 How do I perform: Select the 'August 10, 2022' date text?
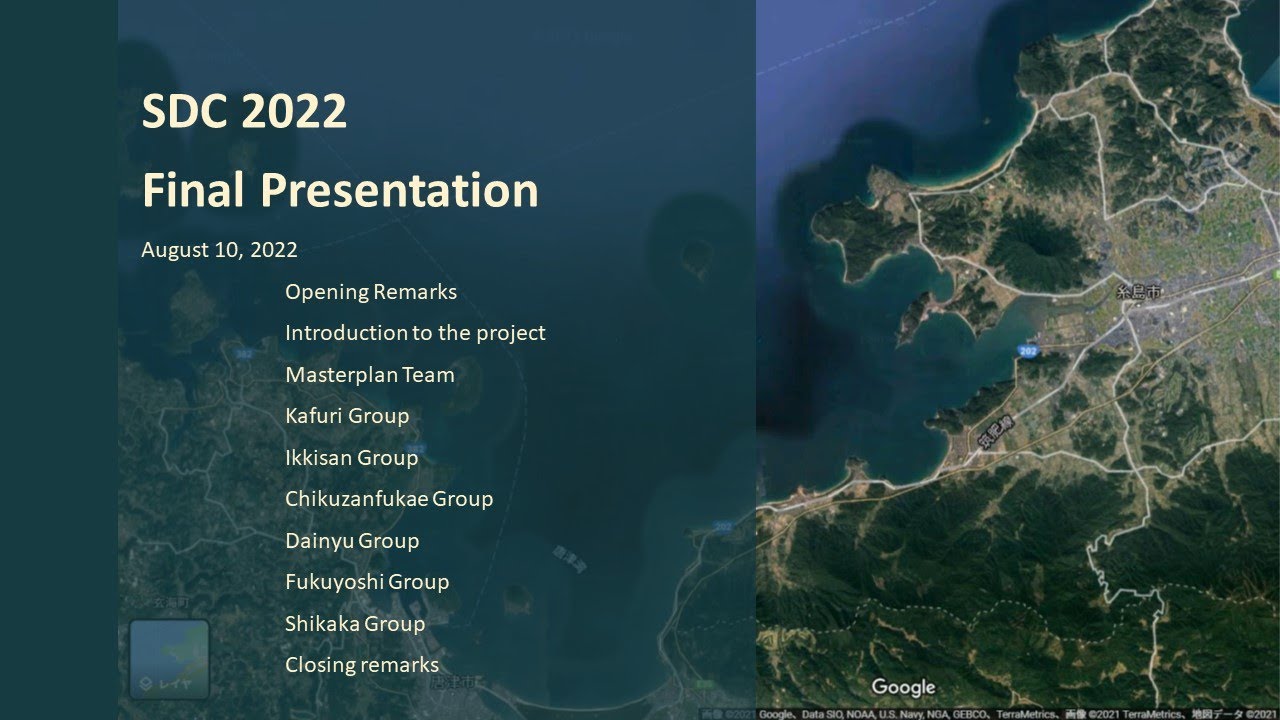coord(219,250)
